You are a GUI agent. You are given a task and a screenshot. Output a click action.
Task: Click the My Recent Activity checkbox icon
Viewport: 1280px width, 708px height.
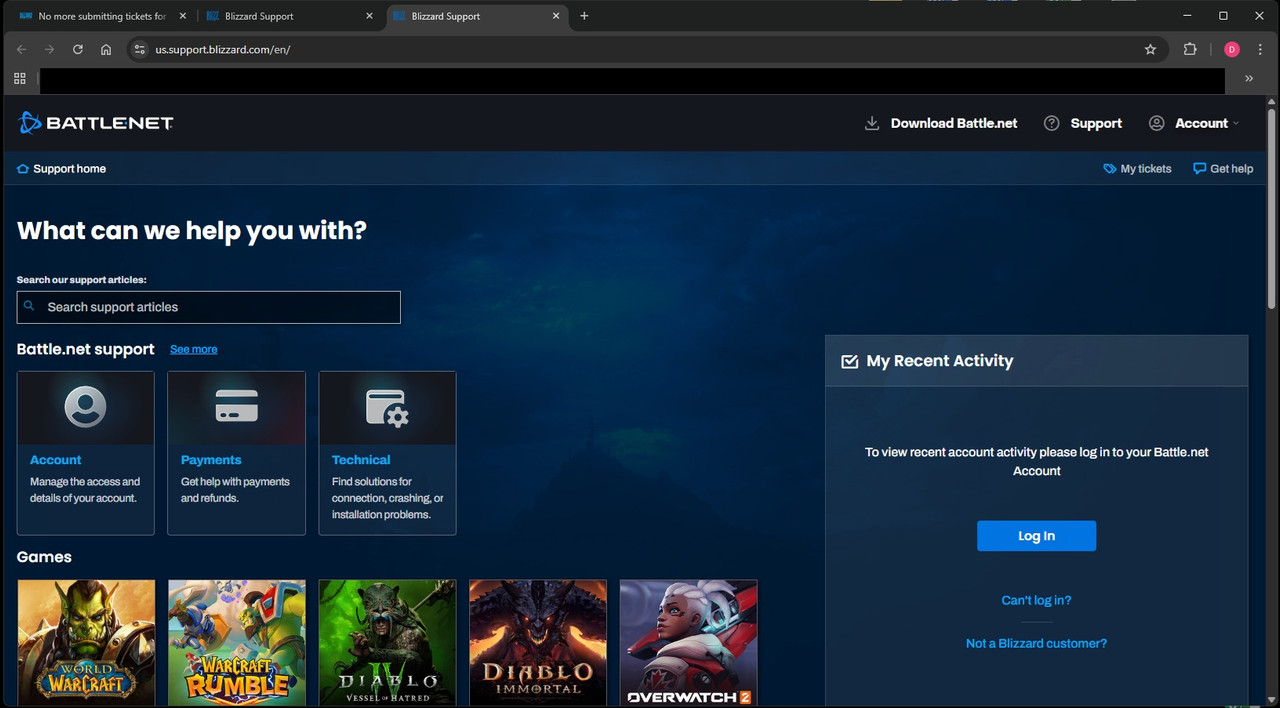[850, 361]
